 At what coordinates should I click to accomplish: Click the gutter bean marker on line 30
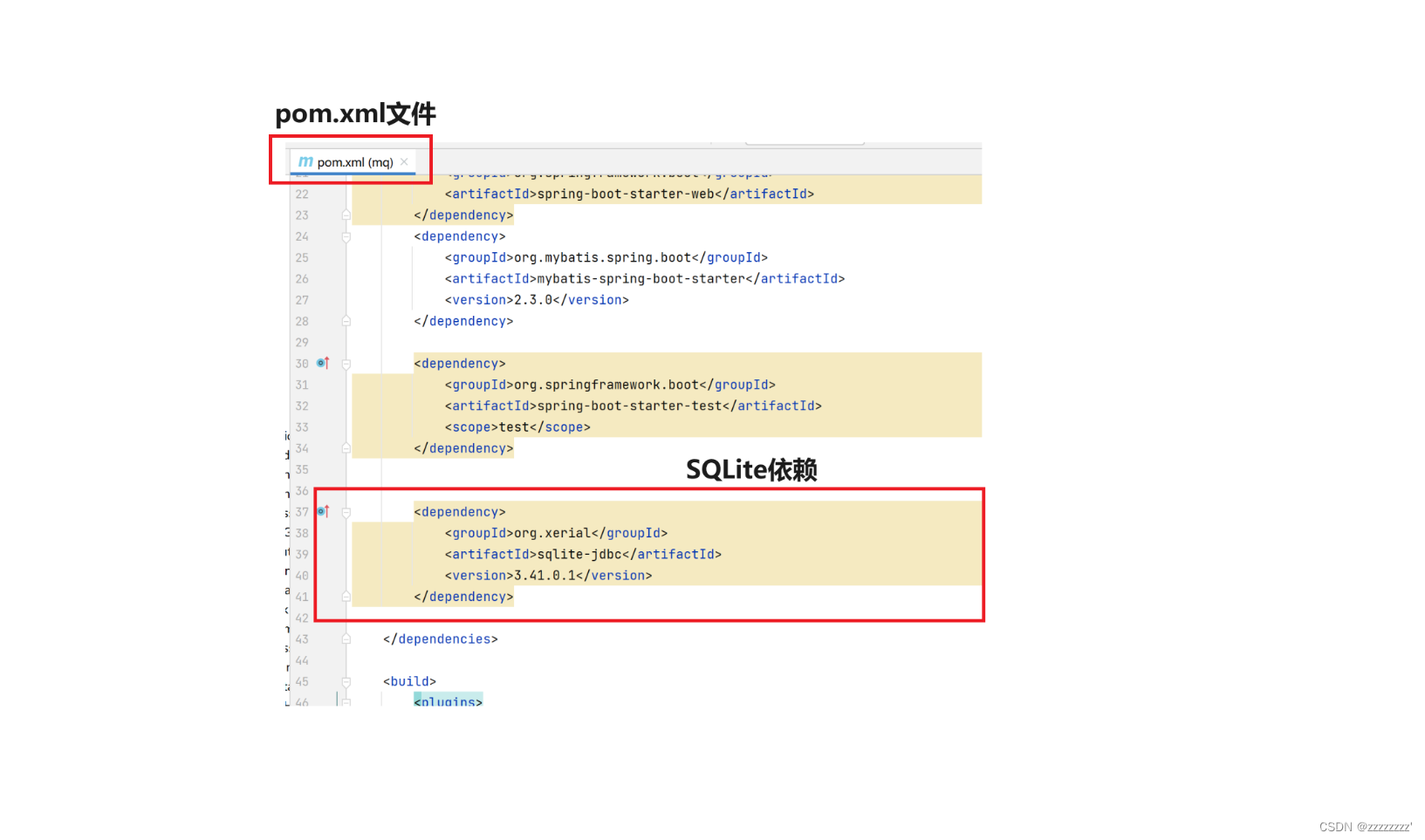tap(322, 363)
